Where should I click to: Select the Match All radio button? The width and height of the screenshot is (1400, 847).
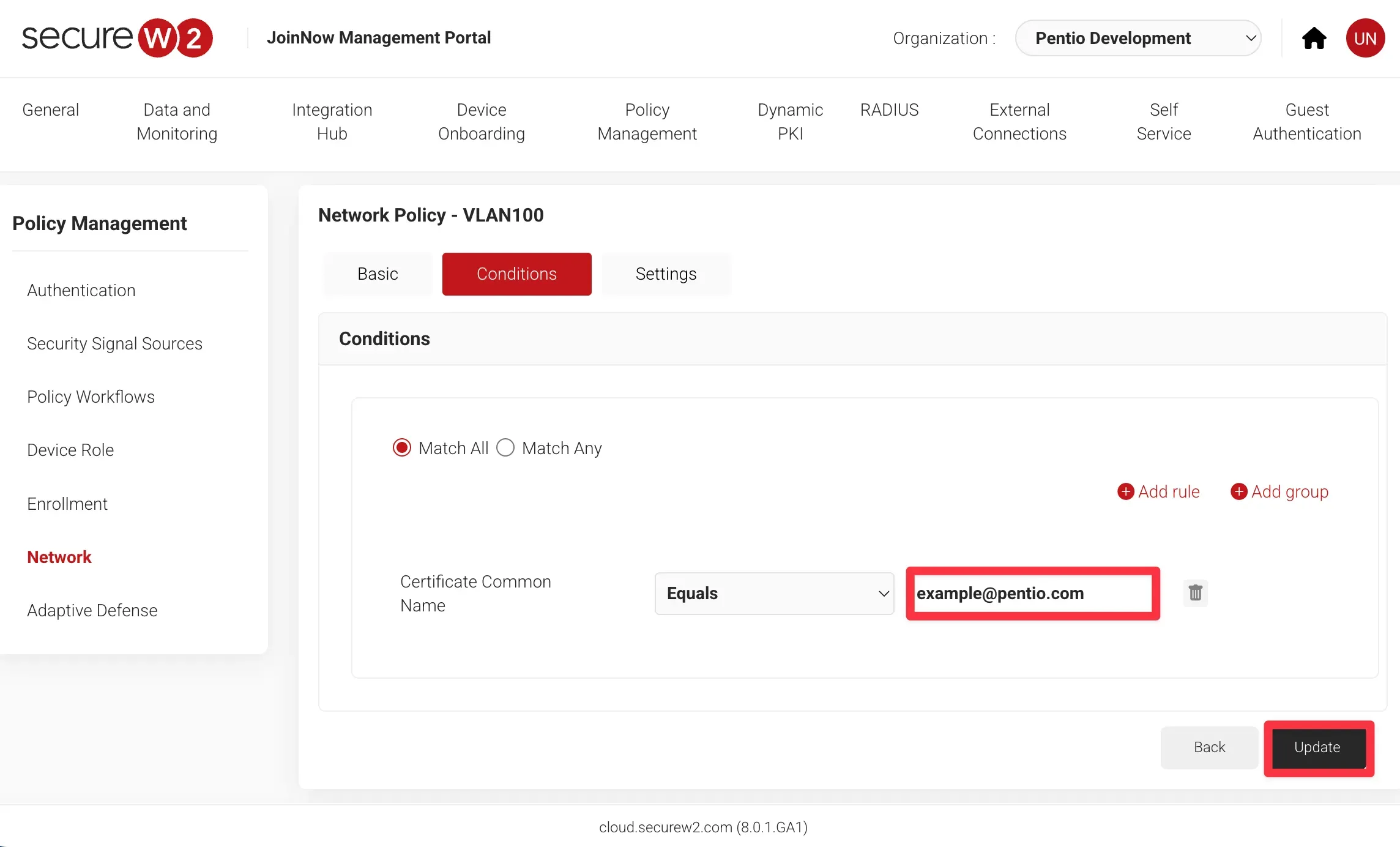click(402, 448)
